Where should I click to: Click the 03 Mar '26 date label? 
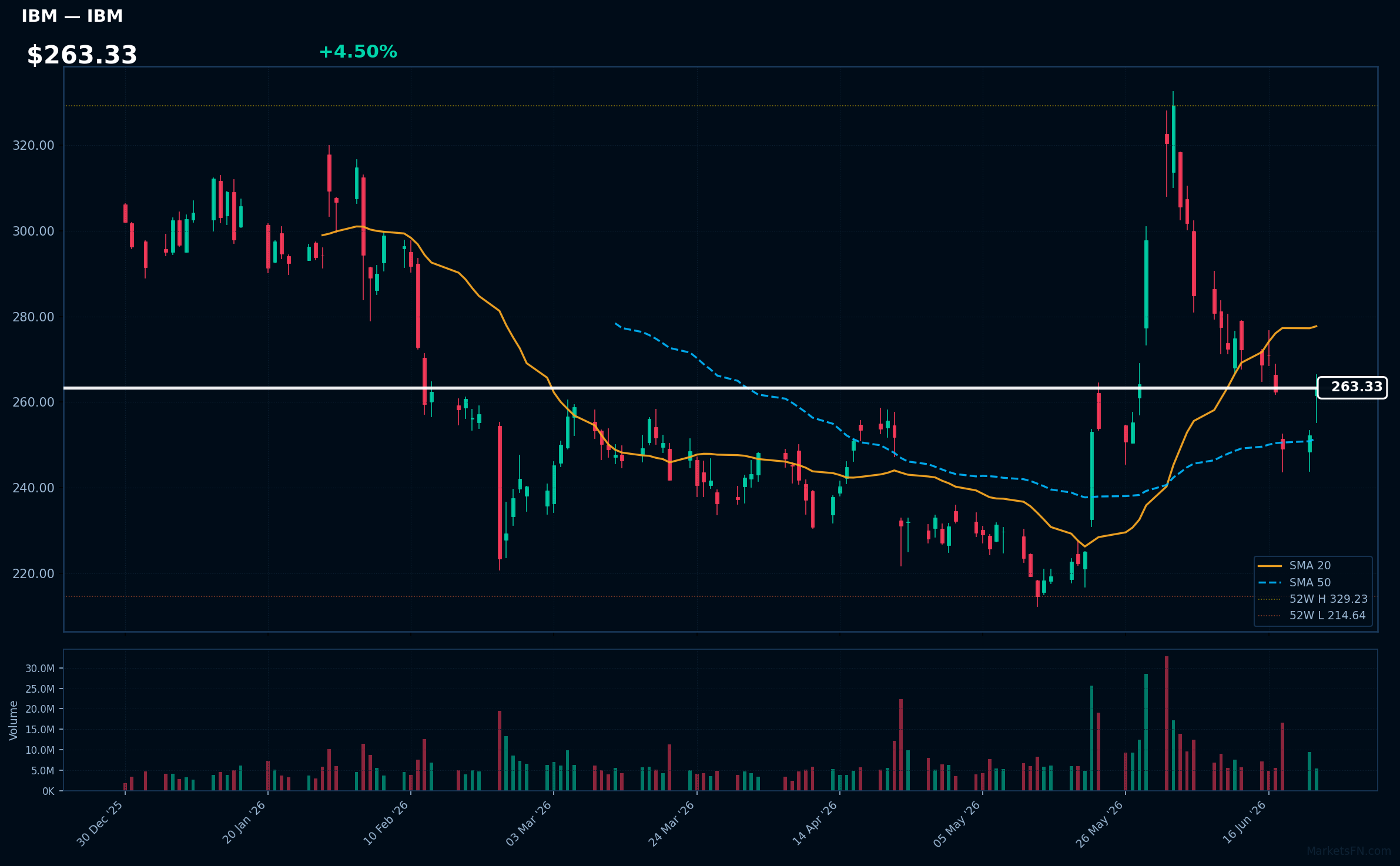(528, 824)
